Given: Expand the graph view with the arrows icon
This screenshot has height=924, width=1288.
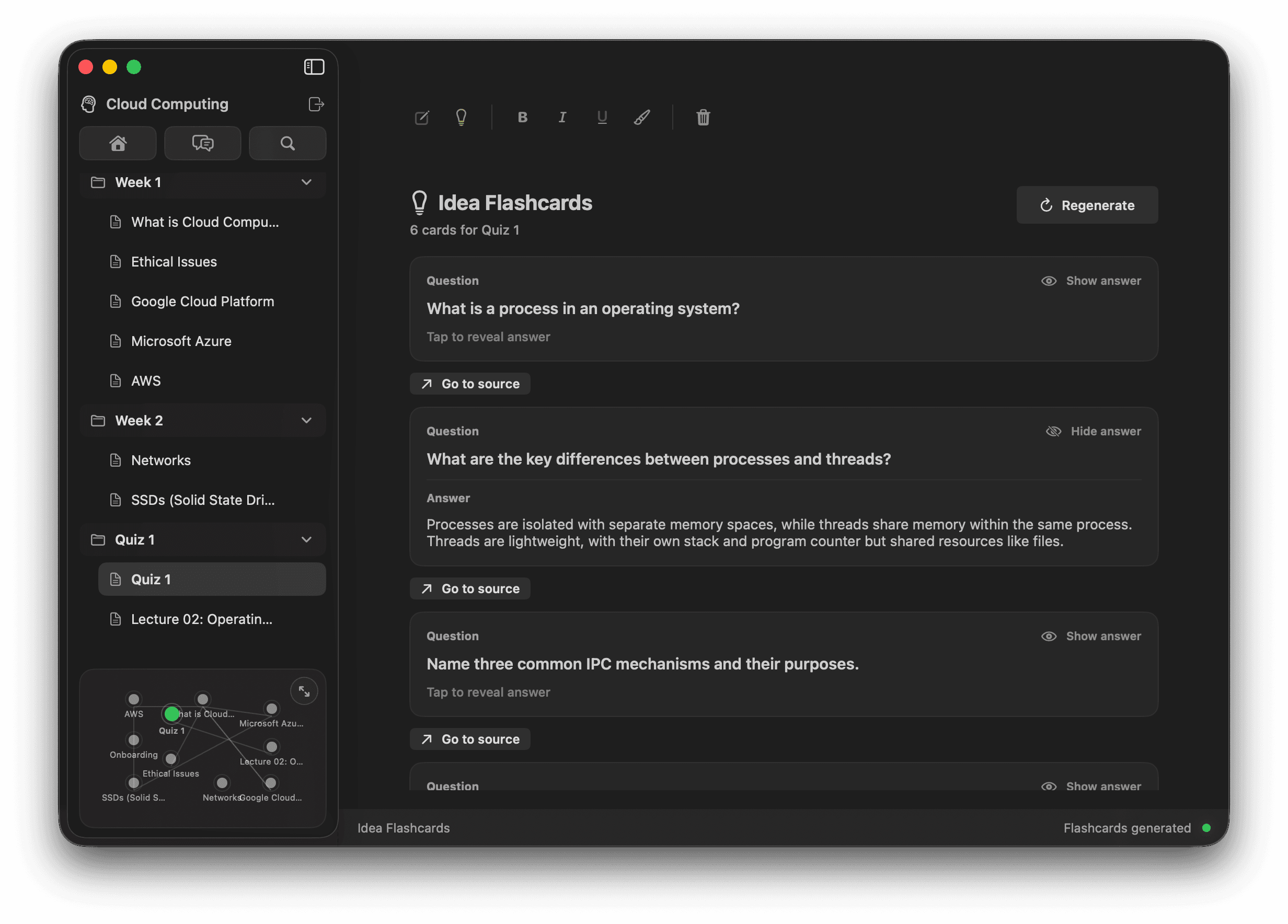Looking at the screenshot, I should tap(304, 692).
